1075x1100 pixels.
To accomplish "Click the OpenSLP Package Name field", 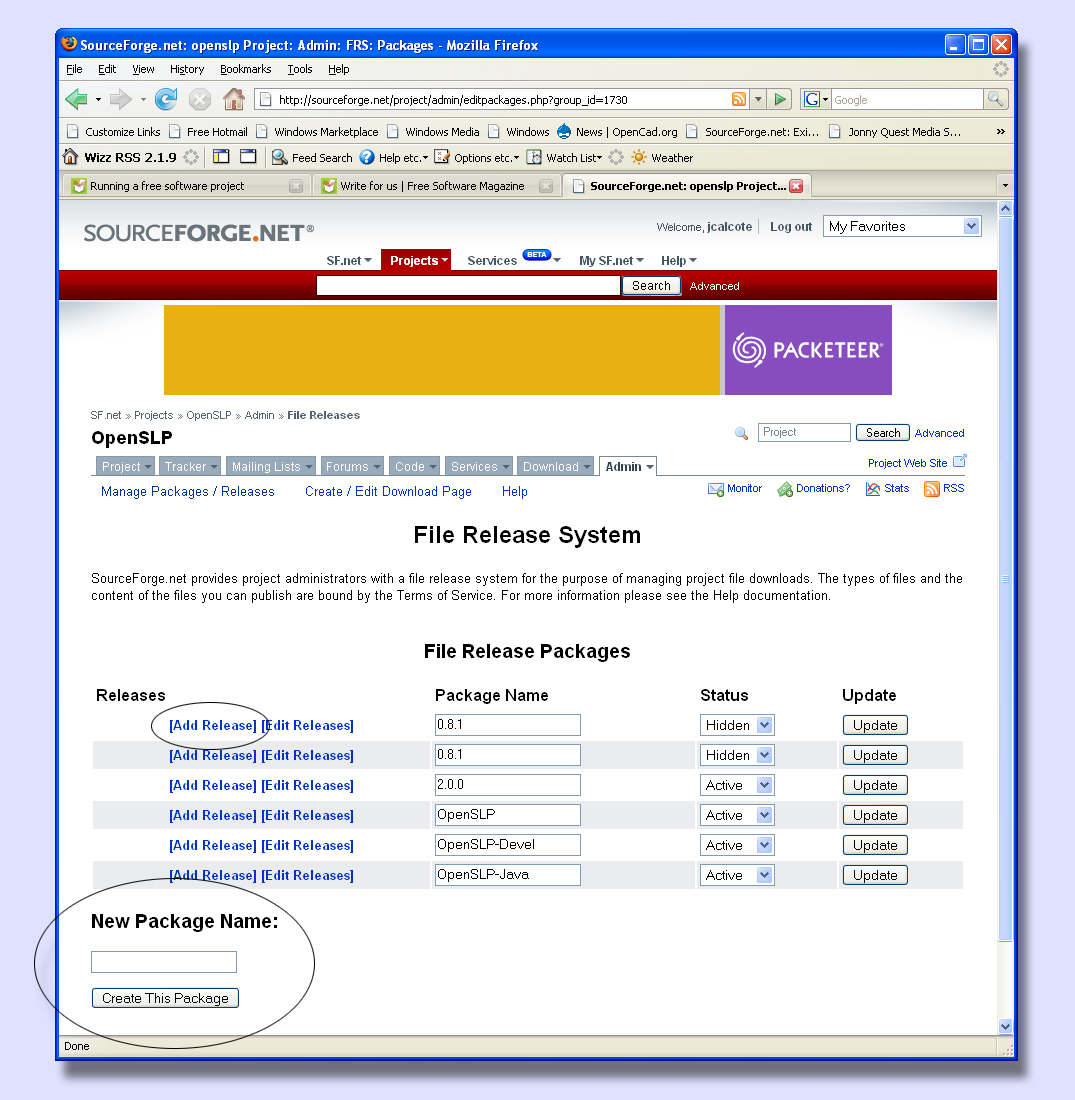I will pyautogui.click(x=507, y=815).
